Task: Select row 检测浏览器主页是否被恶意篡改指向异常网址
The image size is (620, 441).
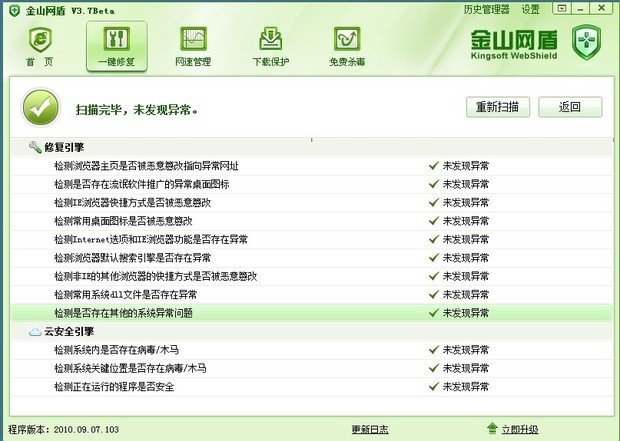Action: (x=312, y=166)
